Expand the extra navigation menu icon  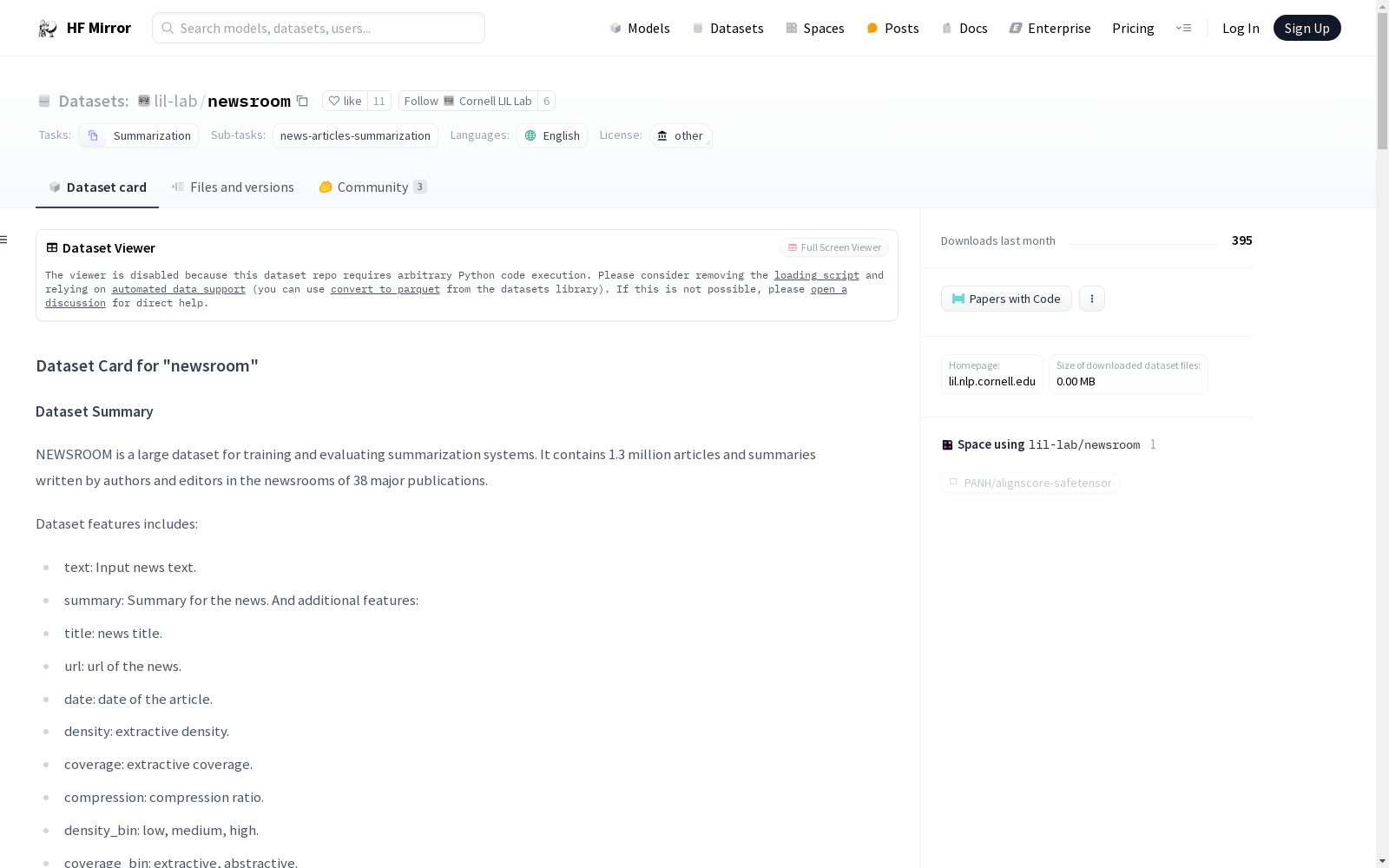click(1183, 28)
